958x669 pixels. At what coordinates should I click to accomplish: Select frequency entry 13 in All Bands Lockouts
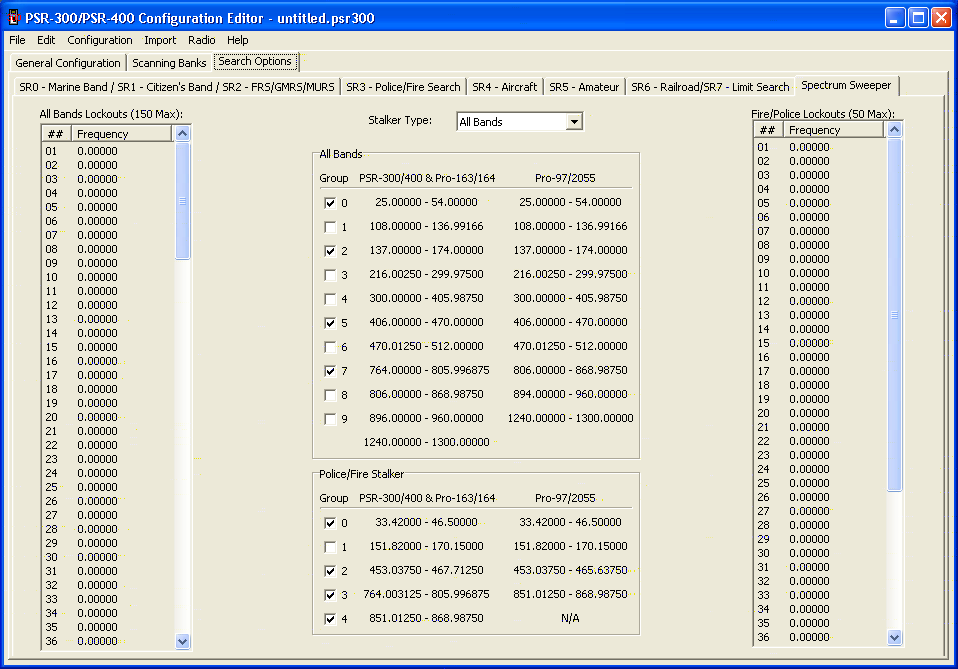coord(97,319)
